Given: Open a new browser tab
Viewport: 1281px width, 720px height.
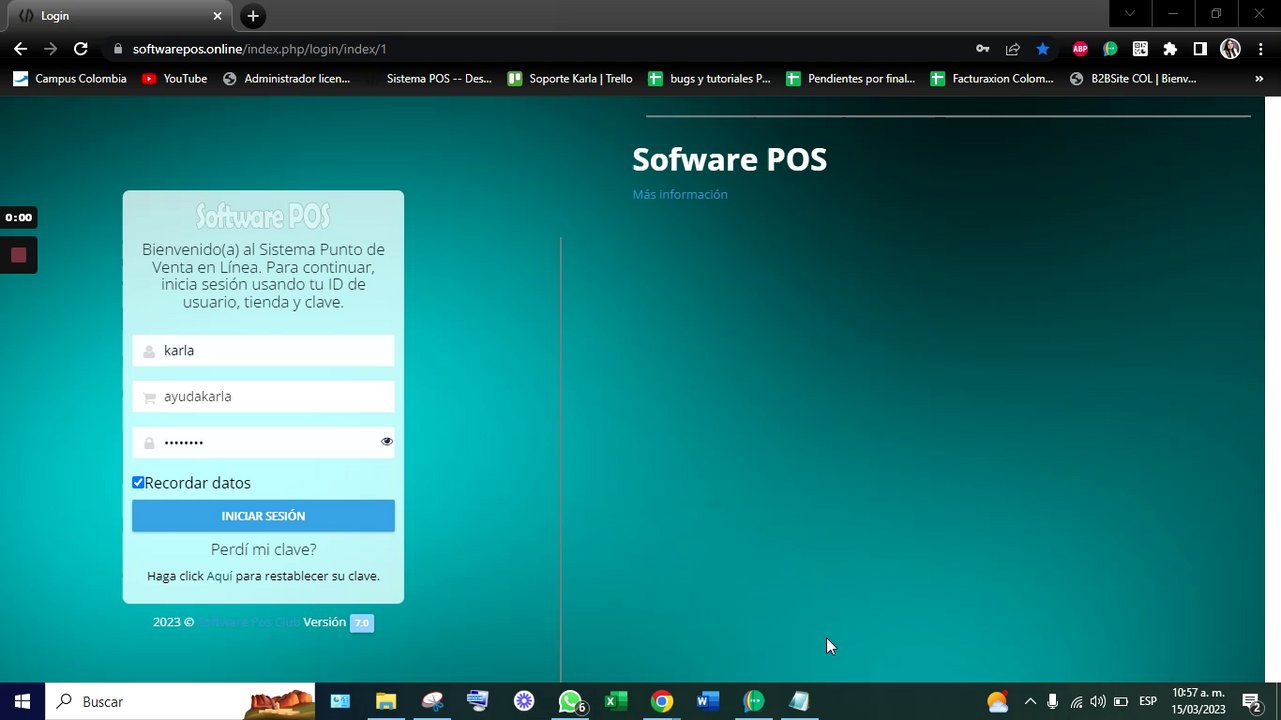Looking at the screenshot, I should point(253,16).
